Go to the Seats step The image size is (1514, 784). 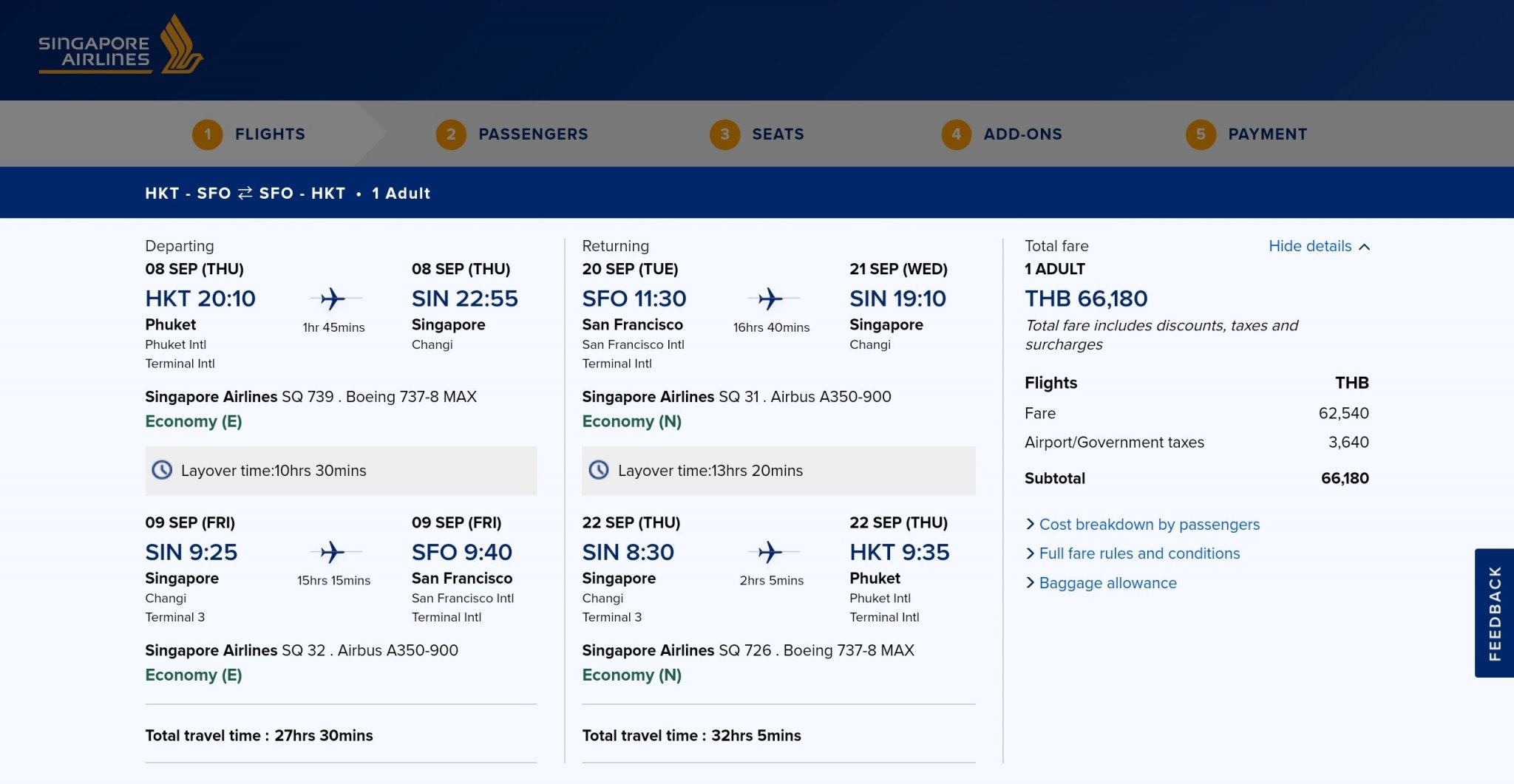[x=778, y=134]
